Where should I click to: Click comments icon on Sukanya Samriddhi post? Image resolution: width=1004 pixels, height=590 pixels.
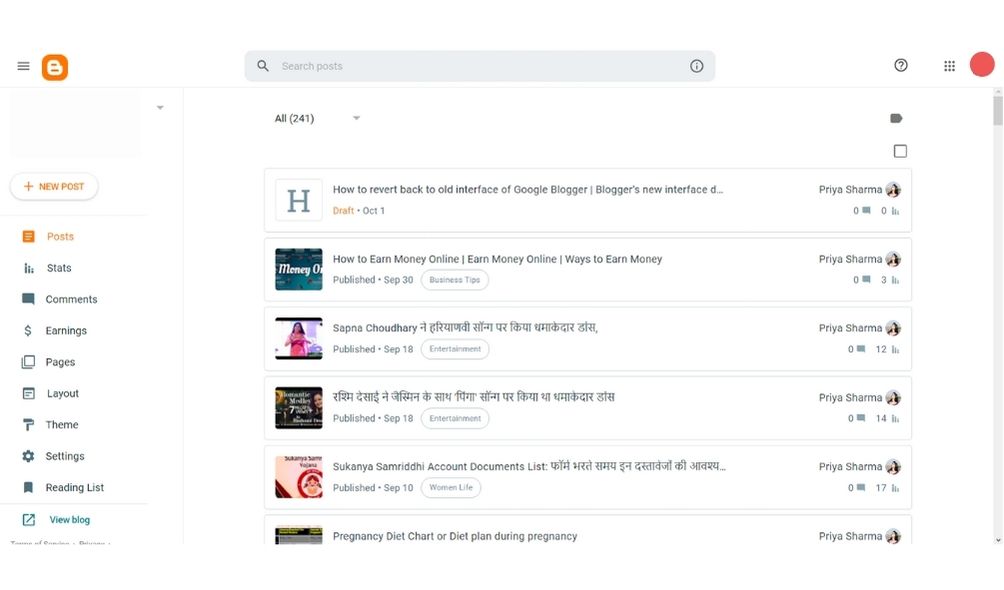click(861, 488)
